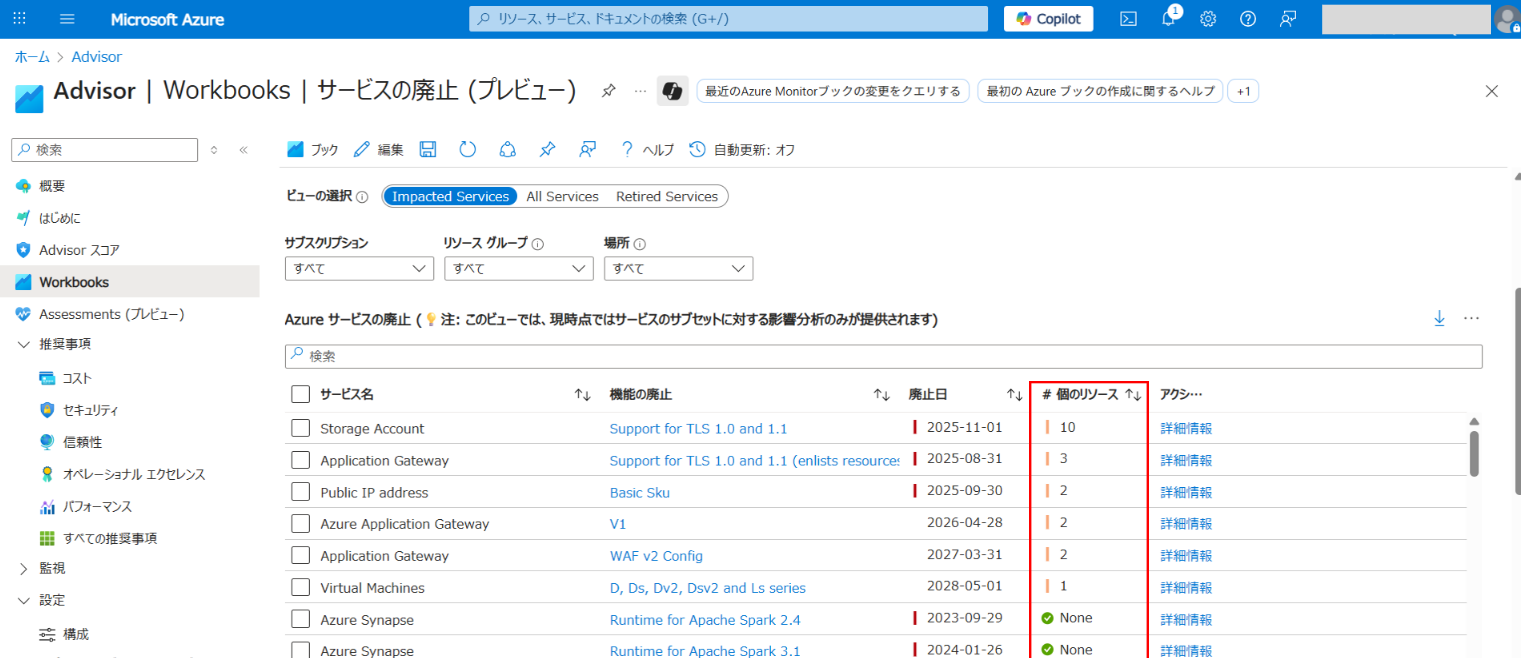Viewport: 1521px width, 658px height.
Task: Open the feedback icon in the top bar
Action: tap(1288, 19)
